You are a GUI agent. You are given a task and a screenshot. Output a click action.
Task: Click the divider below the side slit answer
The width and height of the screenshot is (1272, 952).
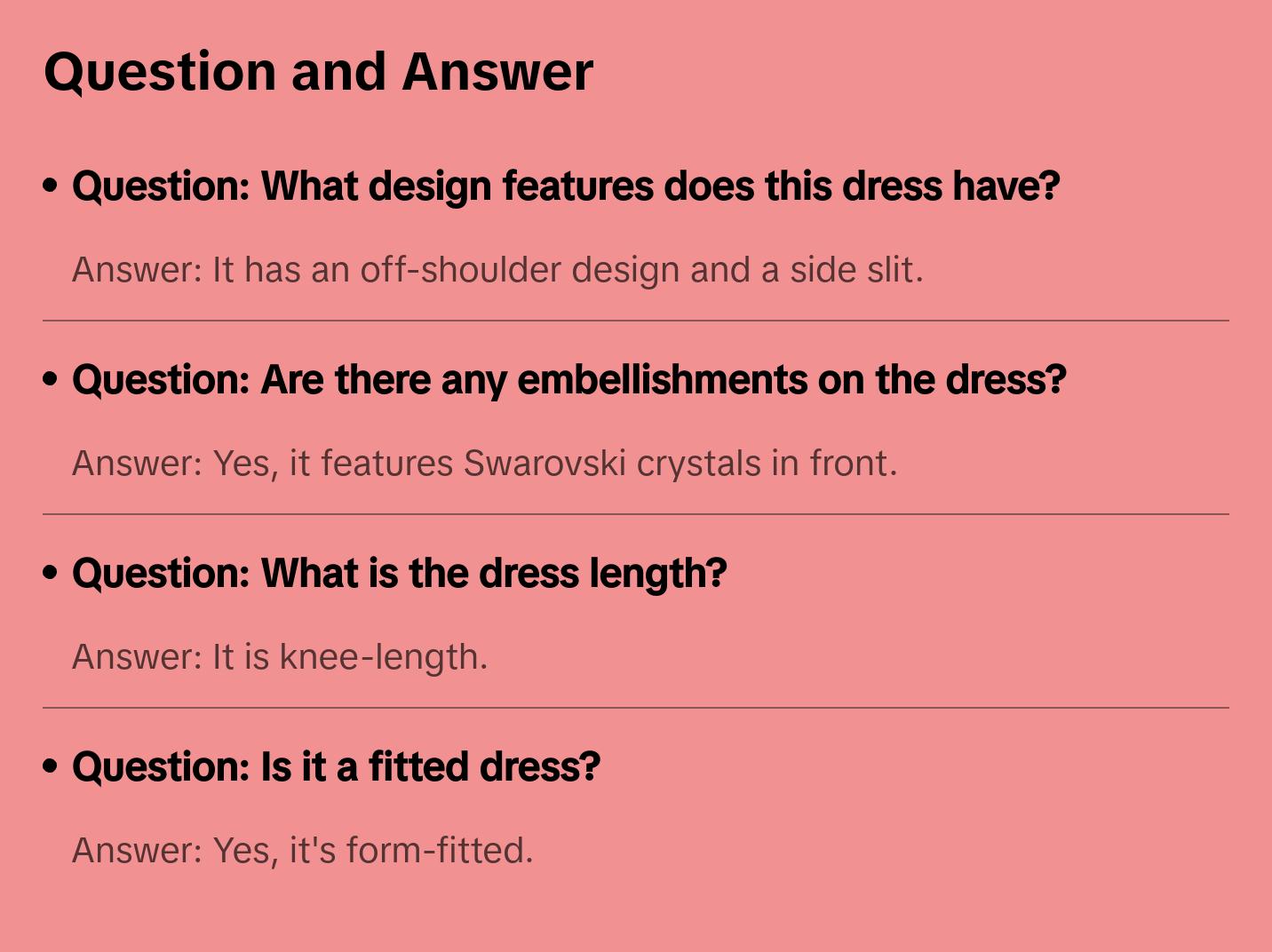636,321
